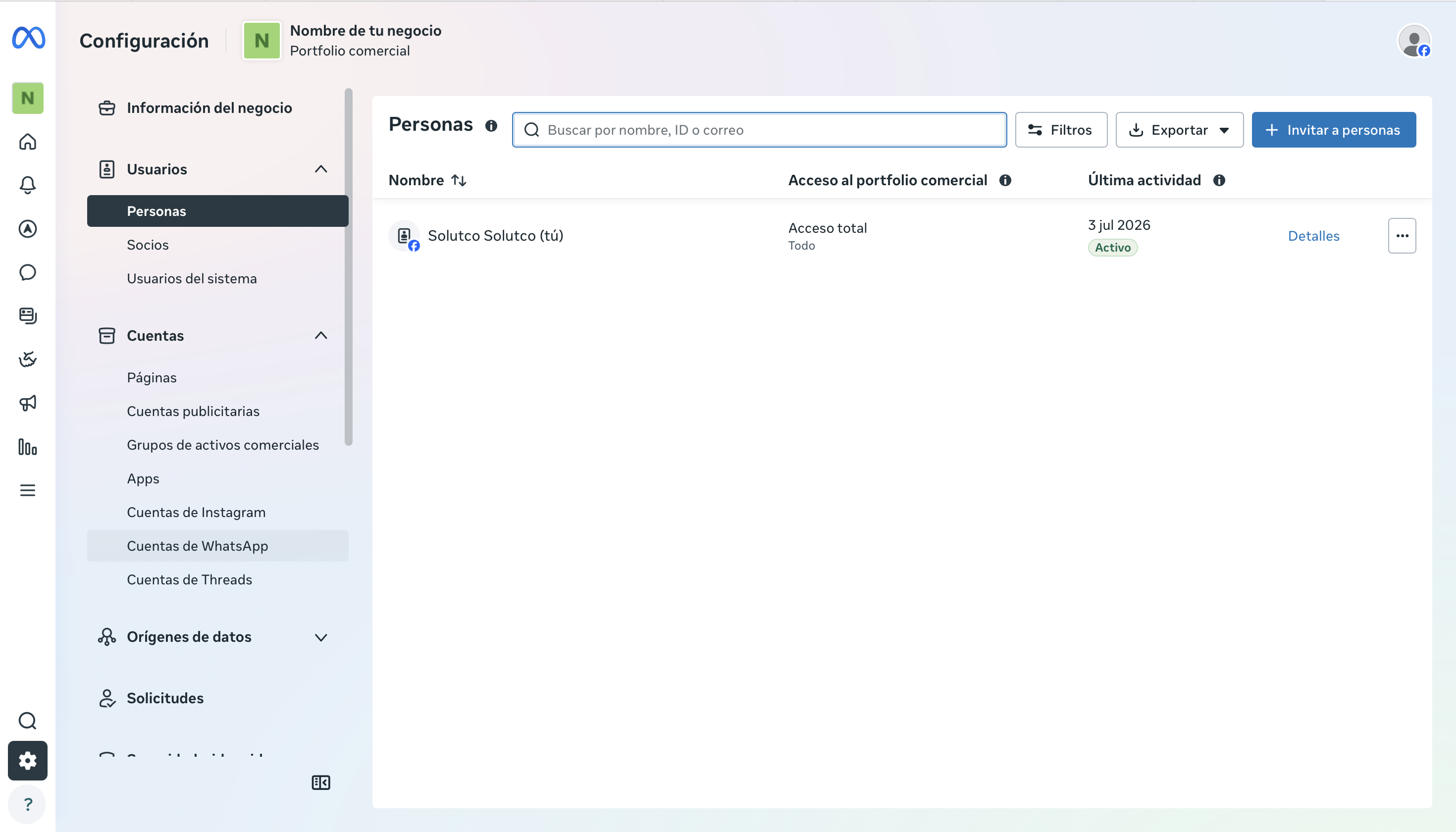Screen dimensions: 1456x832
Task: Click the search magnifier in left rail
Action: tap(27, 721)
